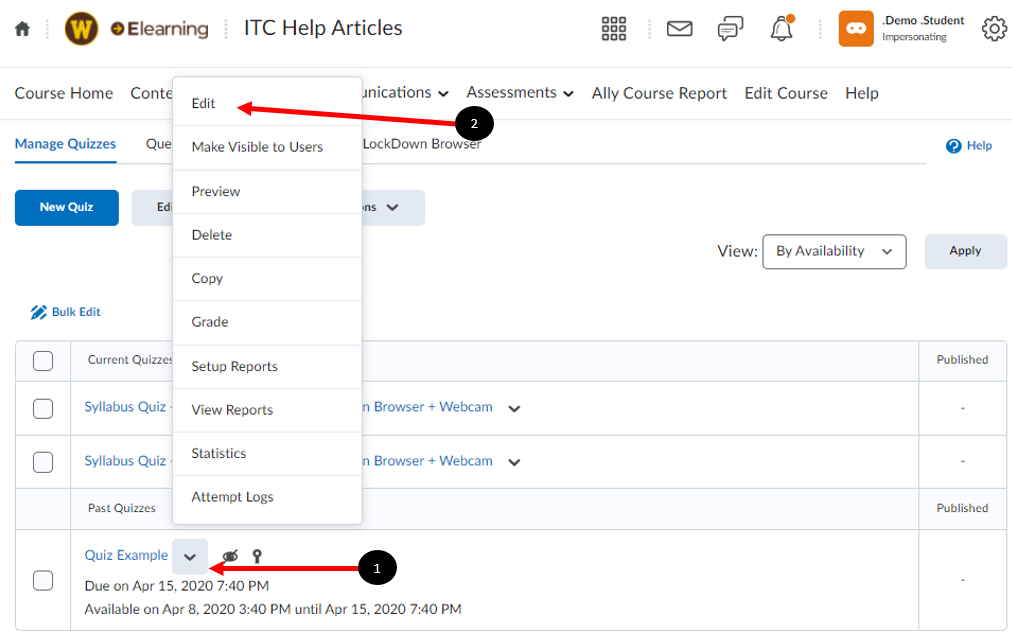
Task: Go to Course Home
Action: (64, 94)
